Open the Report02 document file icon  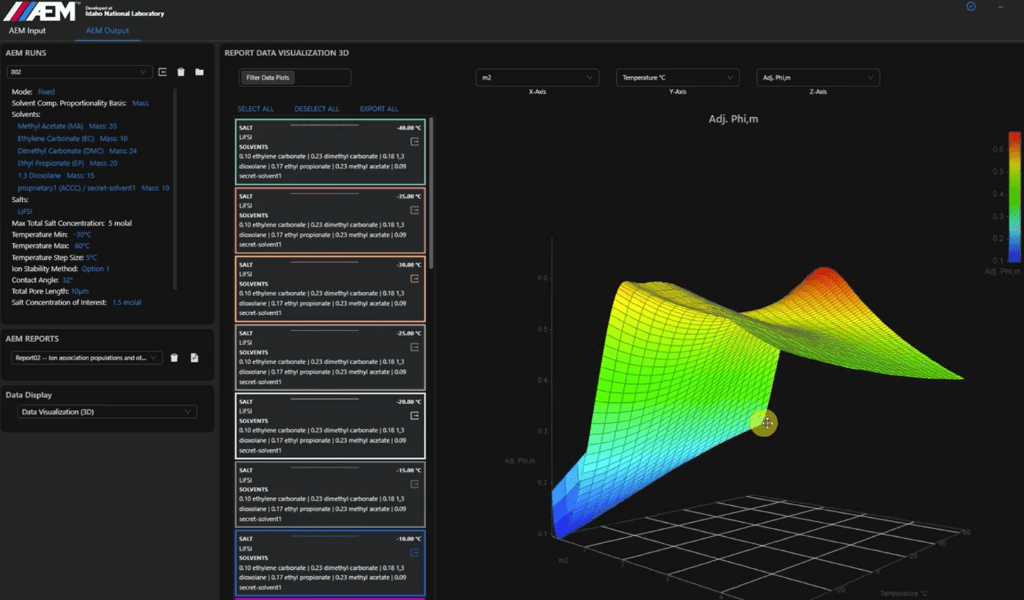pyautogui.click(x=195, y=357)
